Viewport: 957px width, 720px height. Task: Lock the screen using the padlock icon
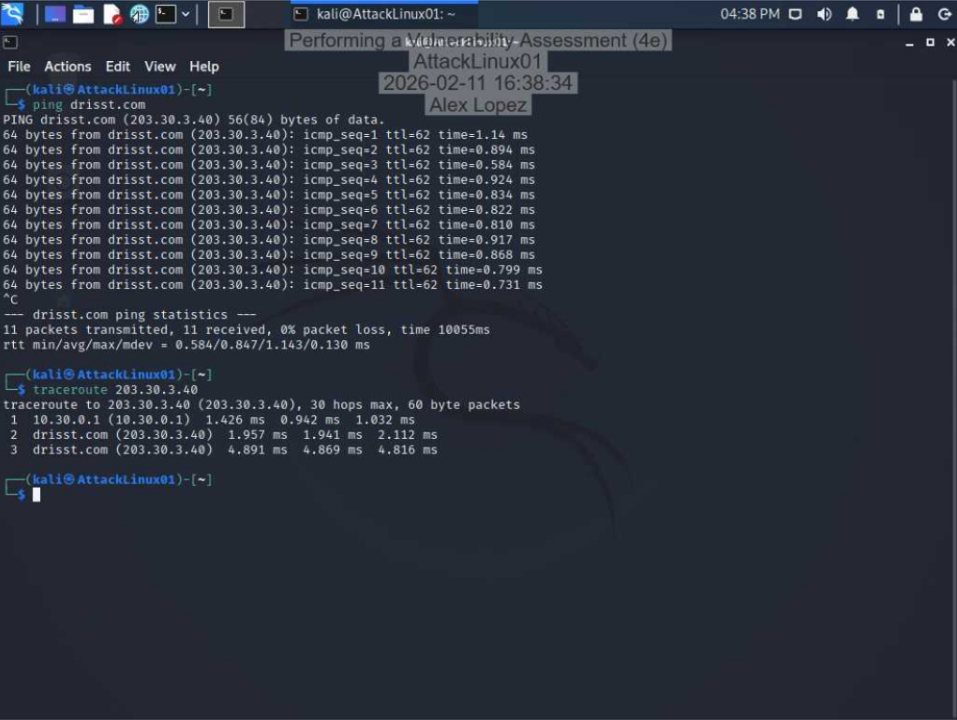tap(915, 14)
